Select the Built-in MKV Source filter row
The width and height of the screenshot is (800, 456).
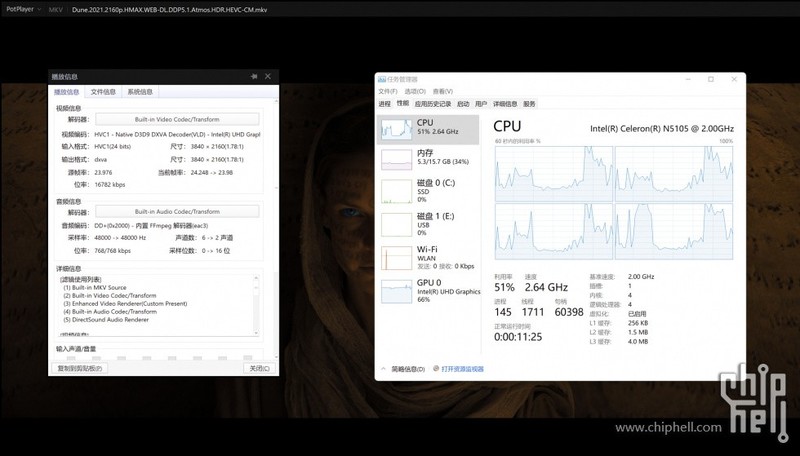(95, 288)
